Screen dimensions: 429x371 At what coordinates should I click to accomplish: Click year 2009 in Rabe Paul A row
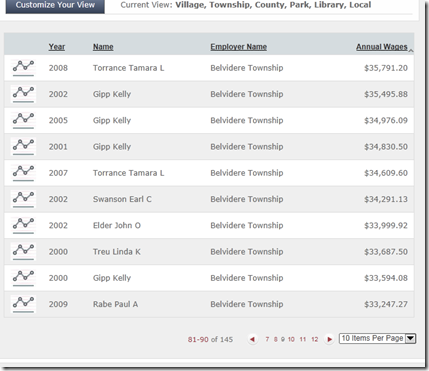(58, 304)
